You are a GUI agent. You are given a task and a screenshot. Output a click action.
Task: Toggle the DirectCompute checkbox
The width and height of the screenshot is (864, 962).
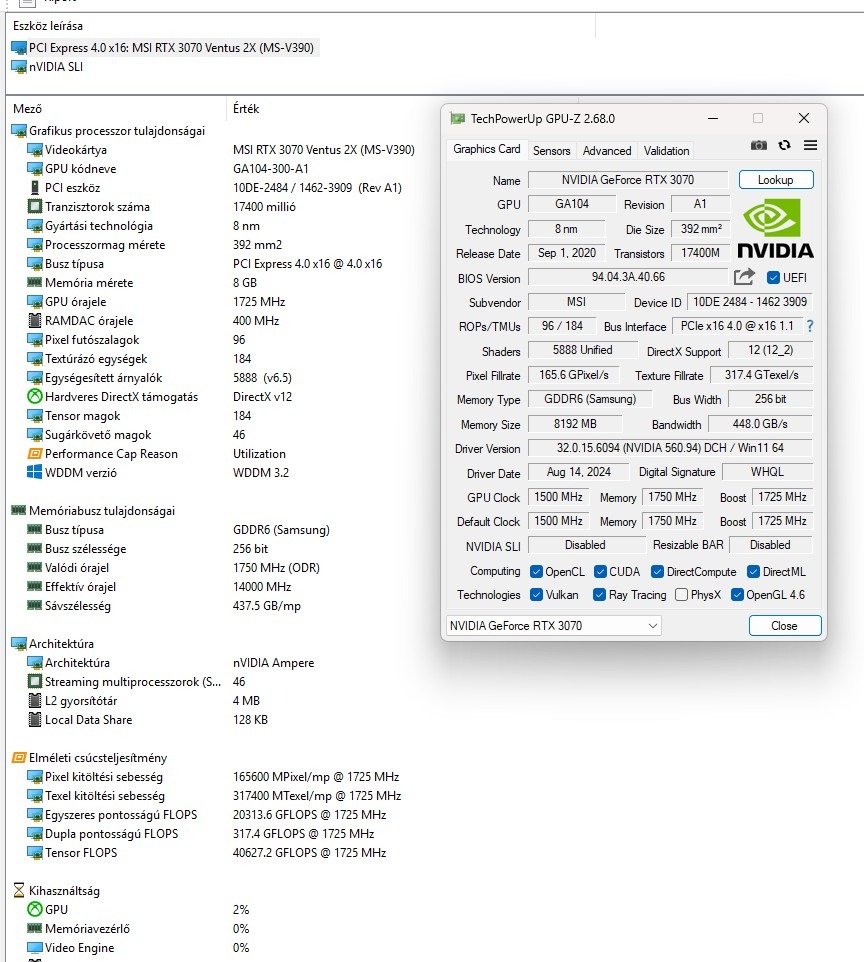(657, 572)
